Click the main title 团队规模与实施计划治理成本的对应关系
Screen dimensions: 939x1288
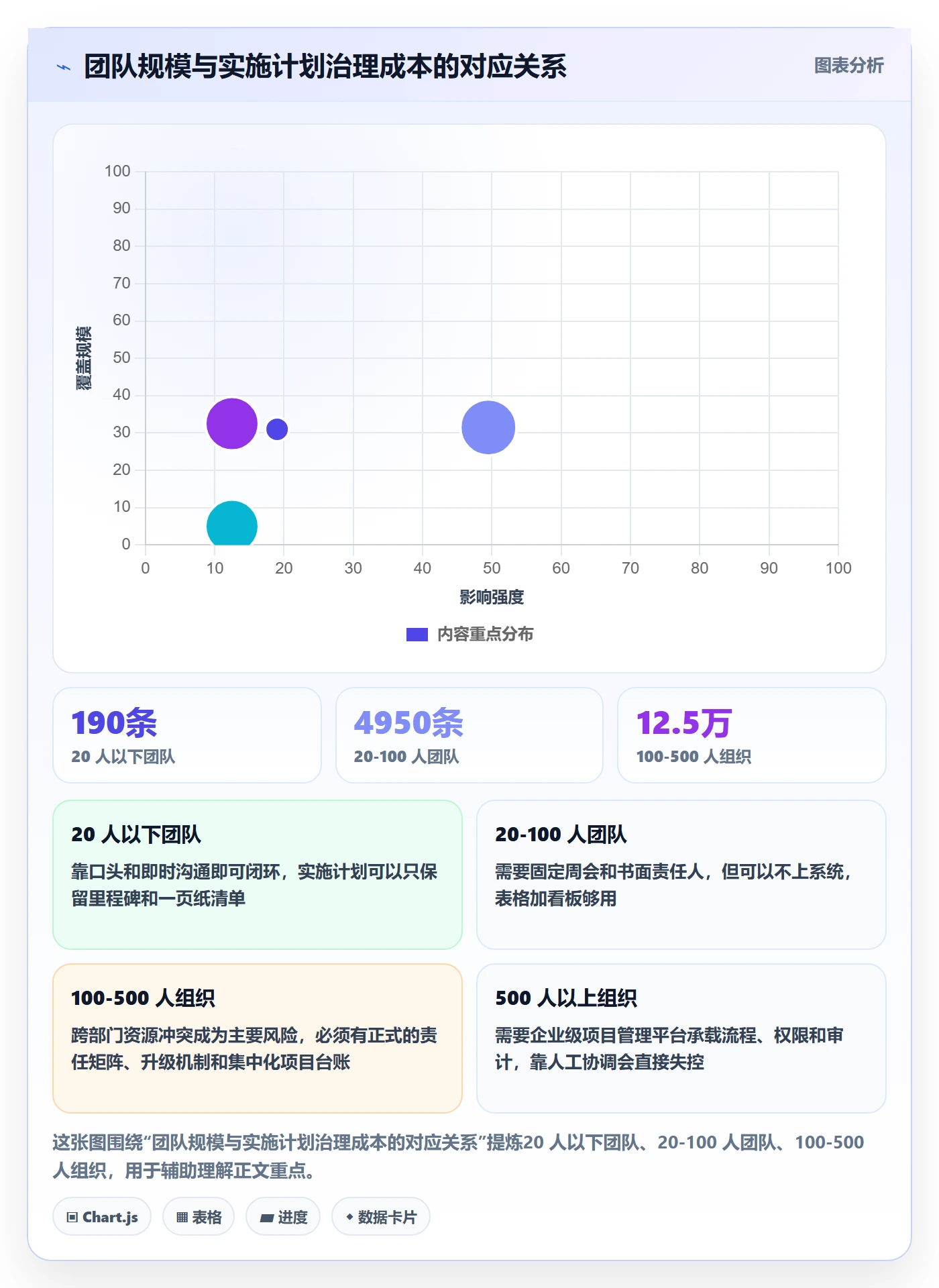325,66
